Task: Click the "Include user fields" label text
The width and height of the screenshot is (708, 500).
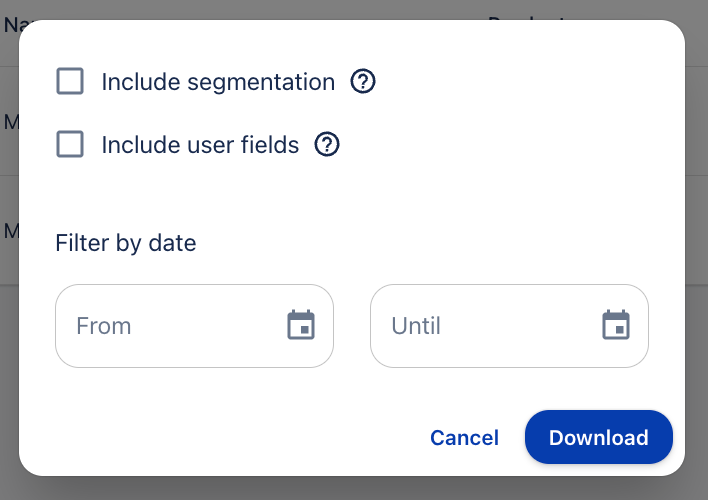Action: 200,145
